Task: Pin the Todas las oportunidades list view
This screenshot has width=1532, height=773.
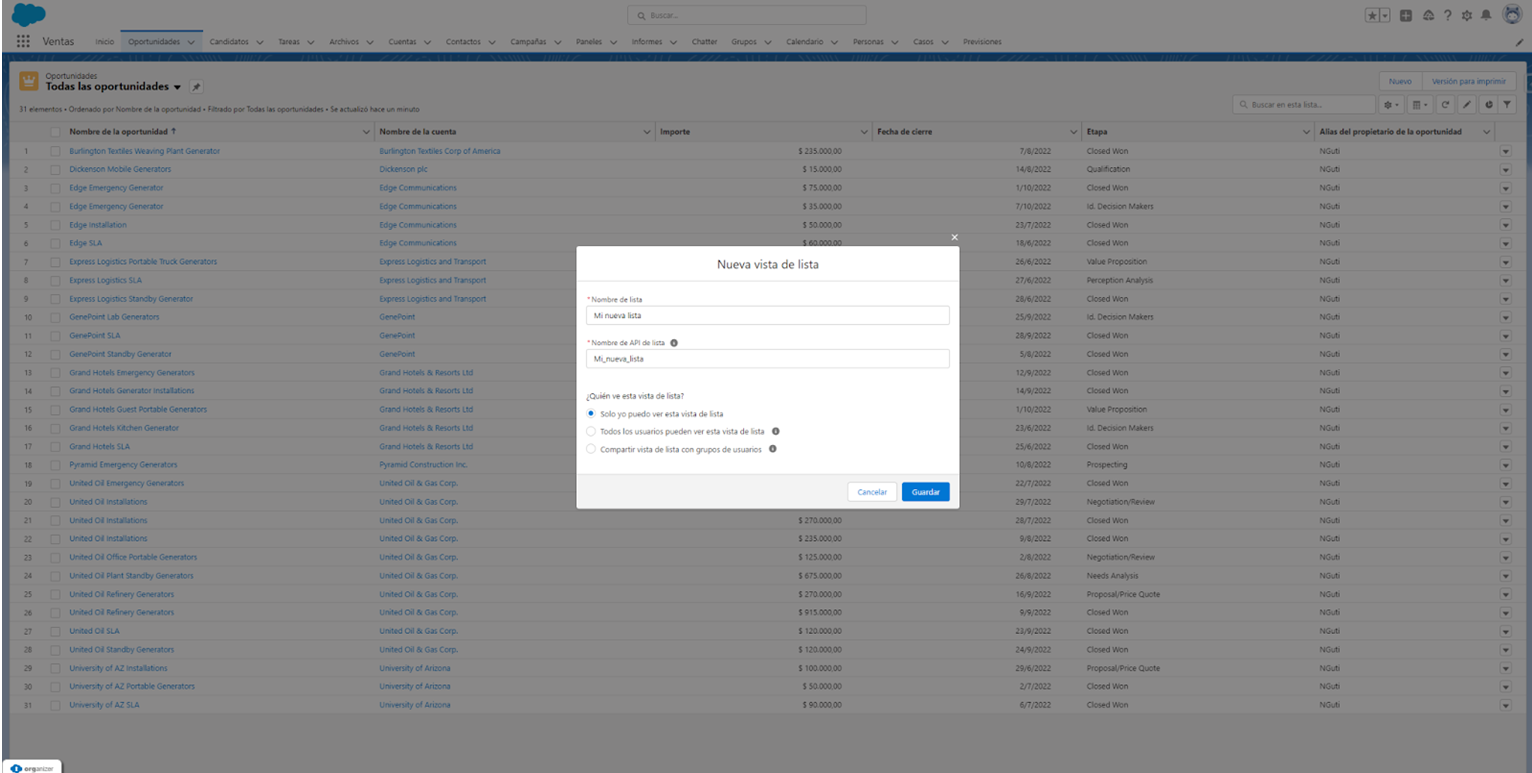Action: tap(196, 87)
